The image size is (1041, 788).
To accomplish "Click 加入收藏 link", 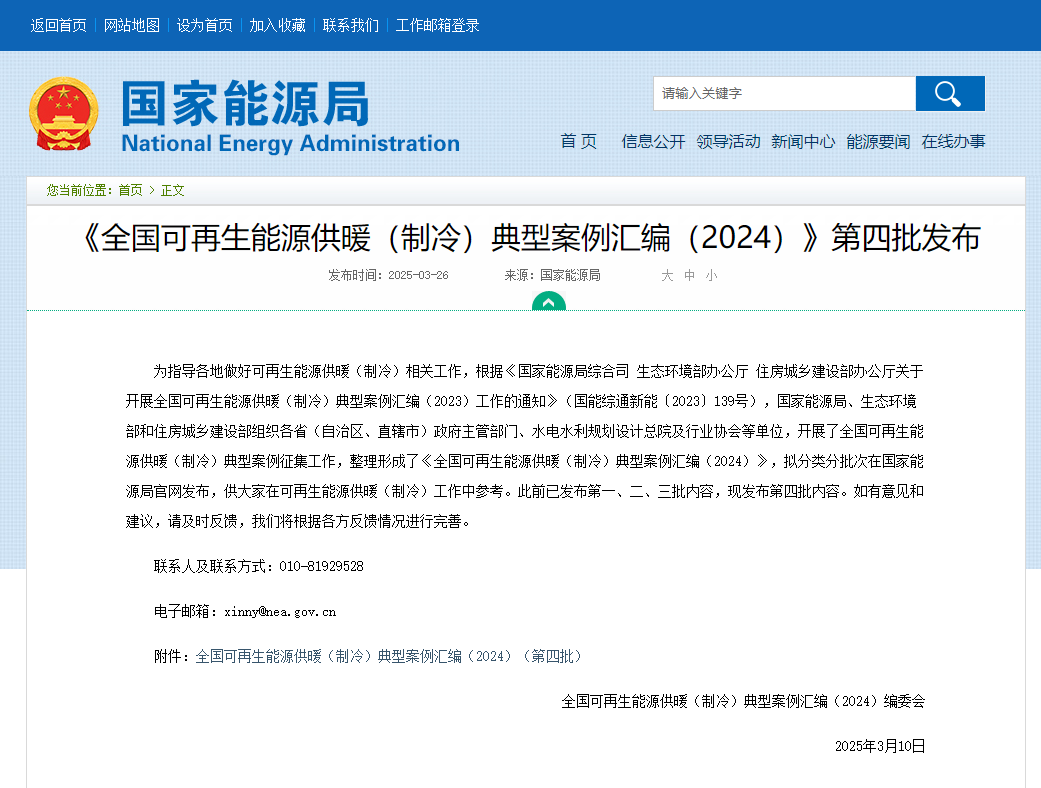I will coord(278,25).
